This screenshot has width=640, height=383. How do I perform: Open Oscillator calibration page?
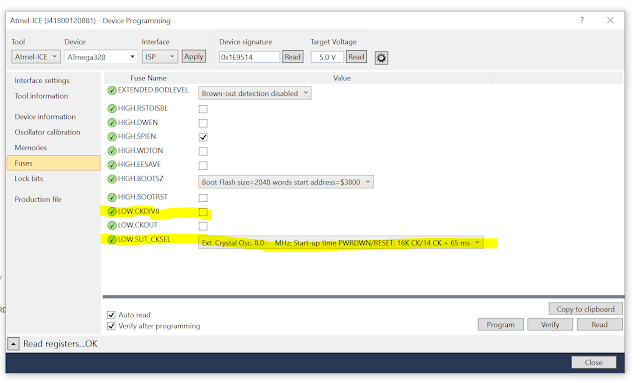click(47, 132)
